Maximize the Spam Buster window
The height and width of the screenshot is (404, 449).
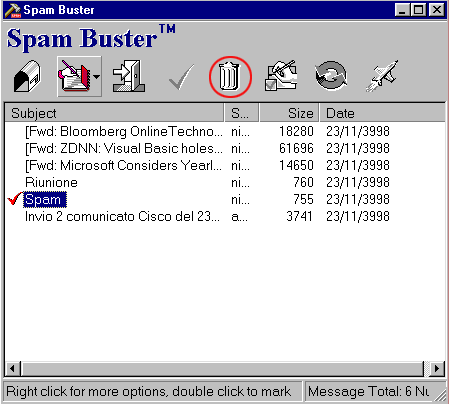click(x=418, y=10)
